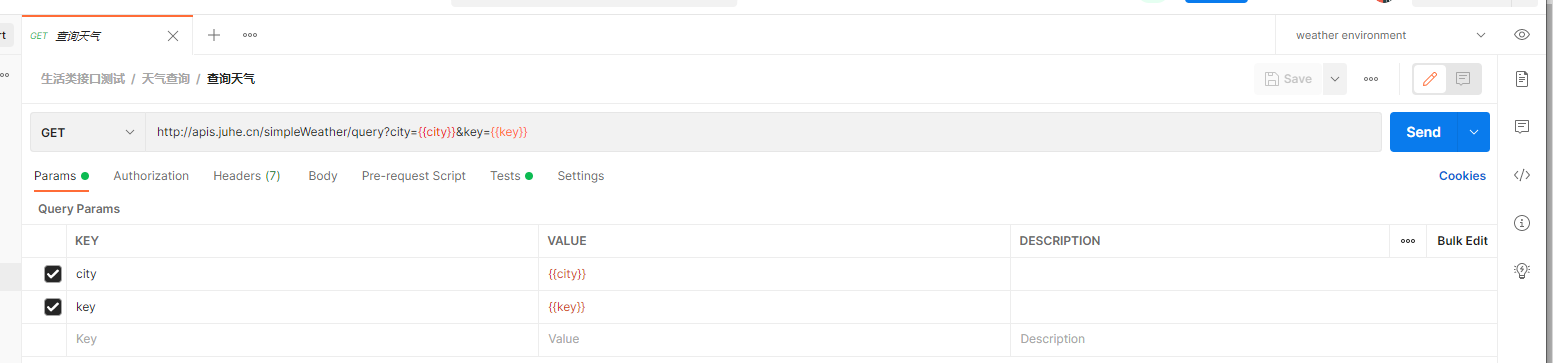Image resolution: width=1553 pixels, height=363 pixels.
Task: Uncheck the key parameter checkbox
Action: 53,307
